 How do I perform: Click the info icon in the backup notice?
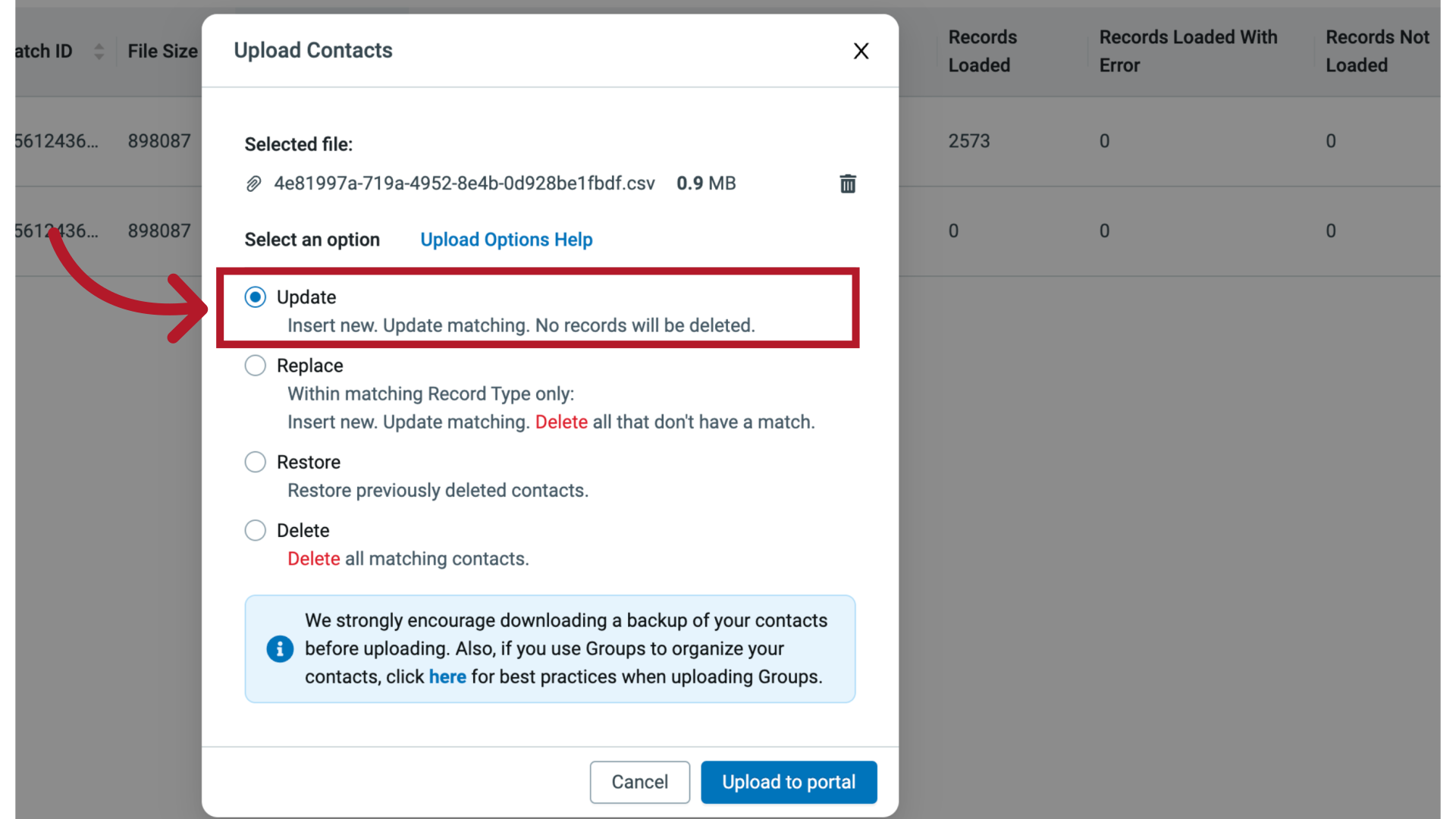(x=280, y=648)
